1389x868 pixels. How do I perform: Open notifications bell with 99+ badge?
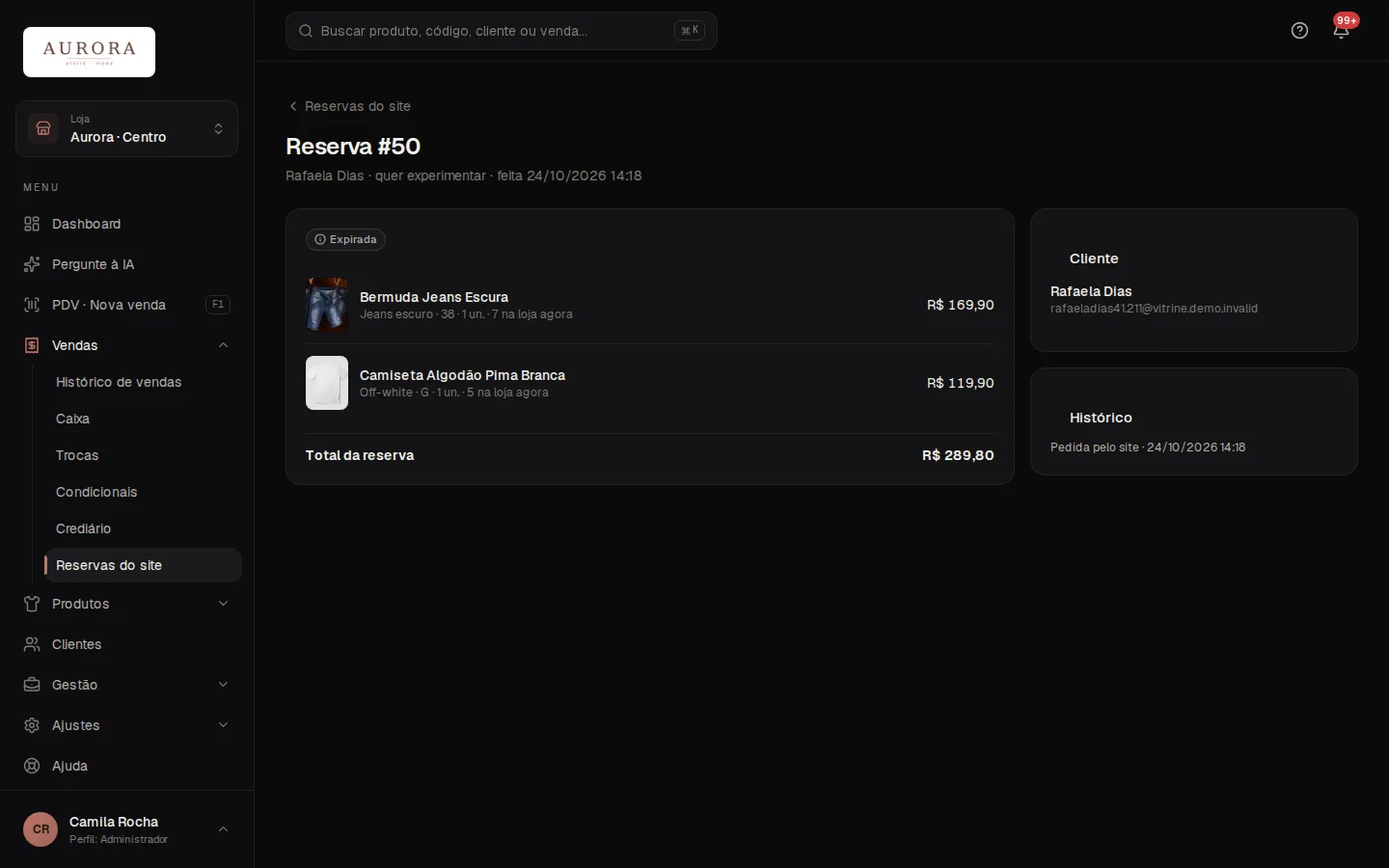pyautogui.click(x=1341, y=31)
